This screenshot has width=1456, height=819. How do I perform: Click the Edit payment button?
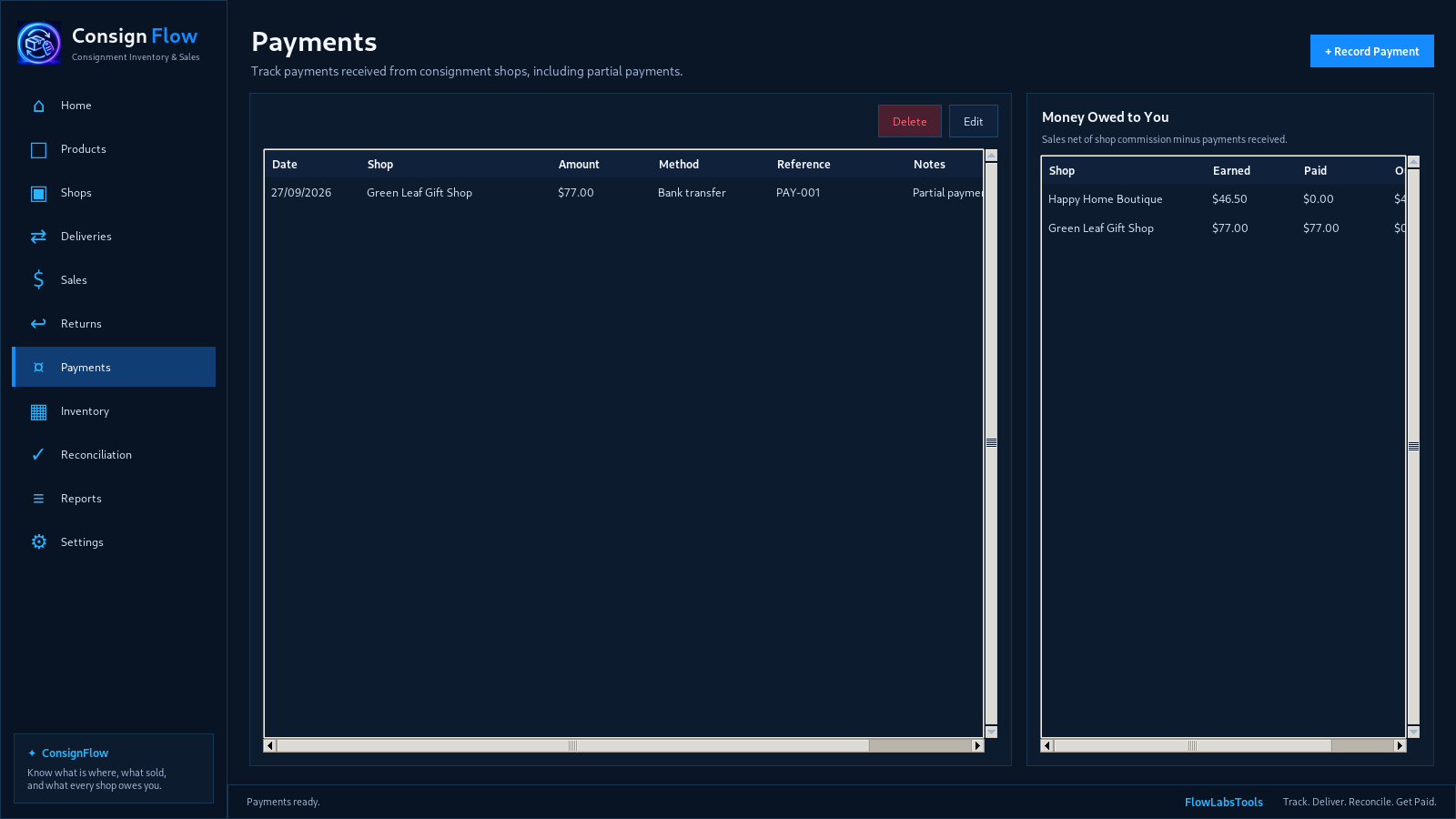point(973,121)
